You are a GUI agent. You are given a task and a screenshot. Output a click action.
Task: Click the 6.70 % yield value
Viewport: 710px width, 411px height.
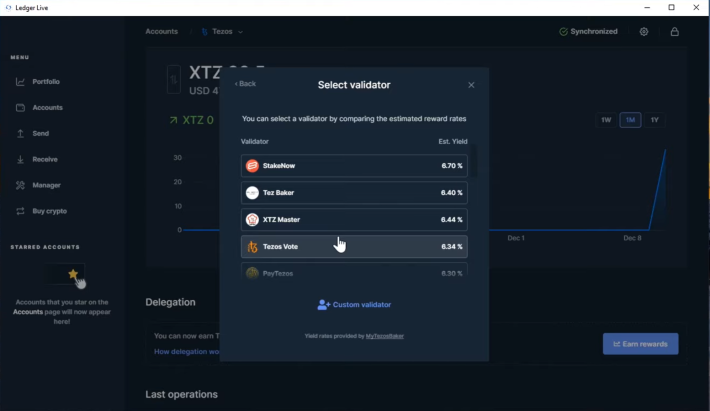point(452,166)
